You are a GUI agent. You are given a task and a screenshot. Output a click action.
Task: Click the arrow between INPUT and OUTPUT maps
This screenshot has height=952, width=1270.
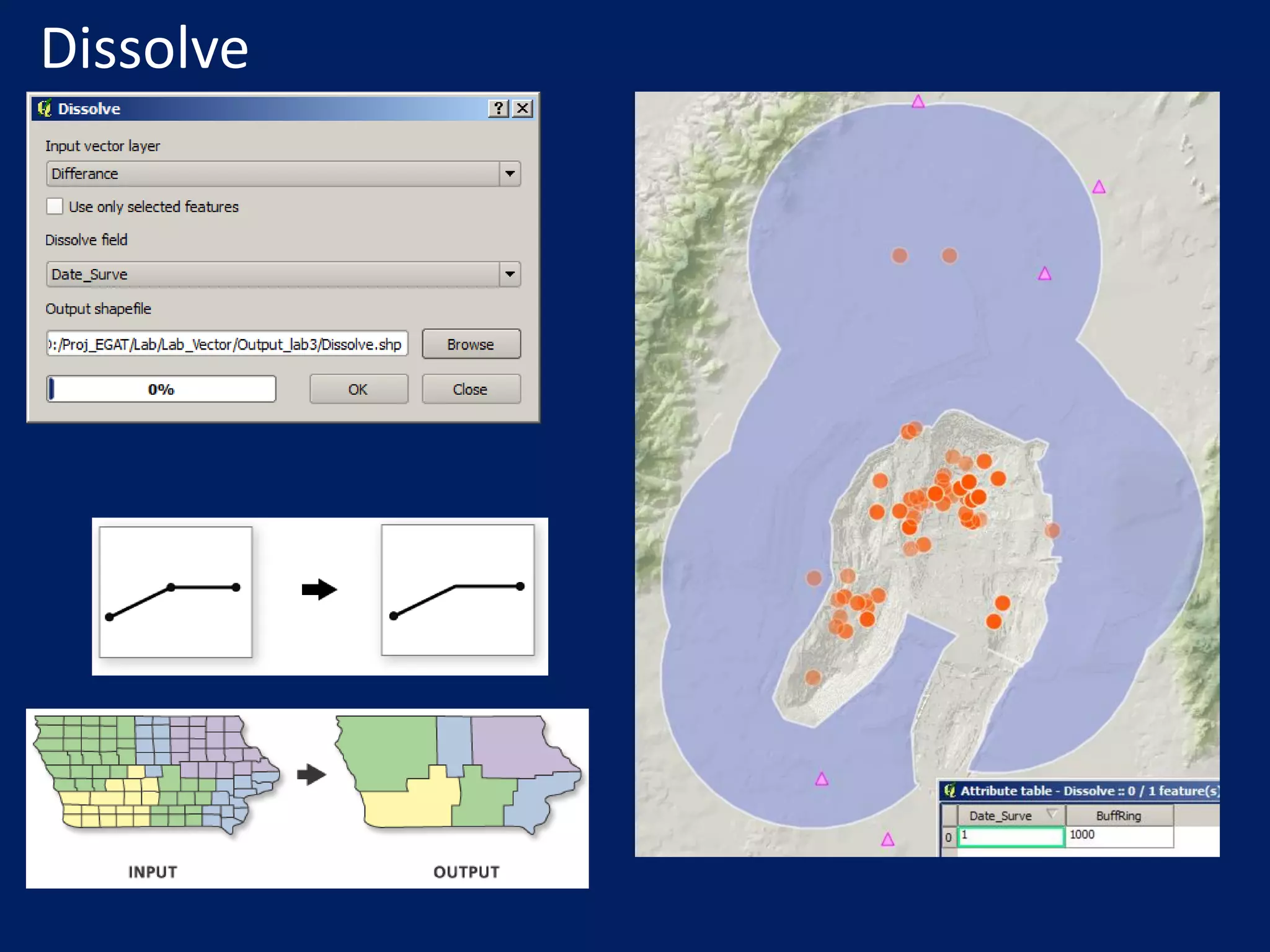click(x=311, y=774)
